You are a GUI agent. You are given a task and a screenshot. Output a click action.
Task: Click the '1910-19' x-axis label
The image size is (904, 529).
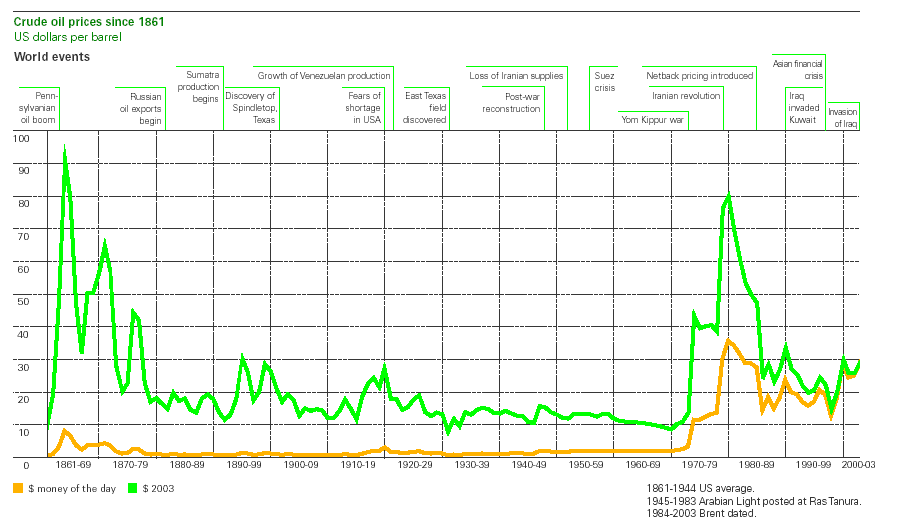click(358, 464)
